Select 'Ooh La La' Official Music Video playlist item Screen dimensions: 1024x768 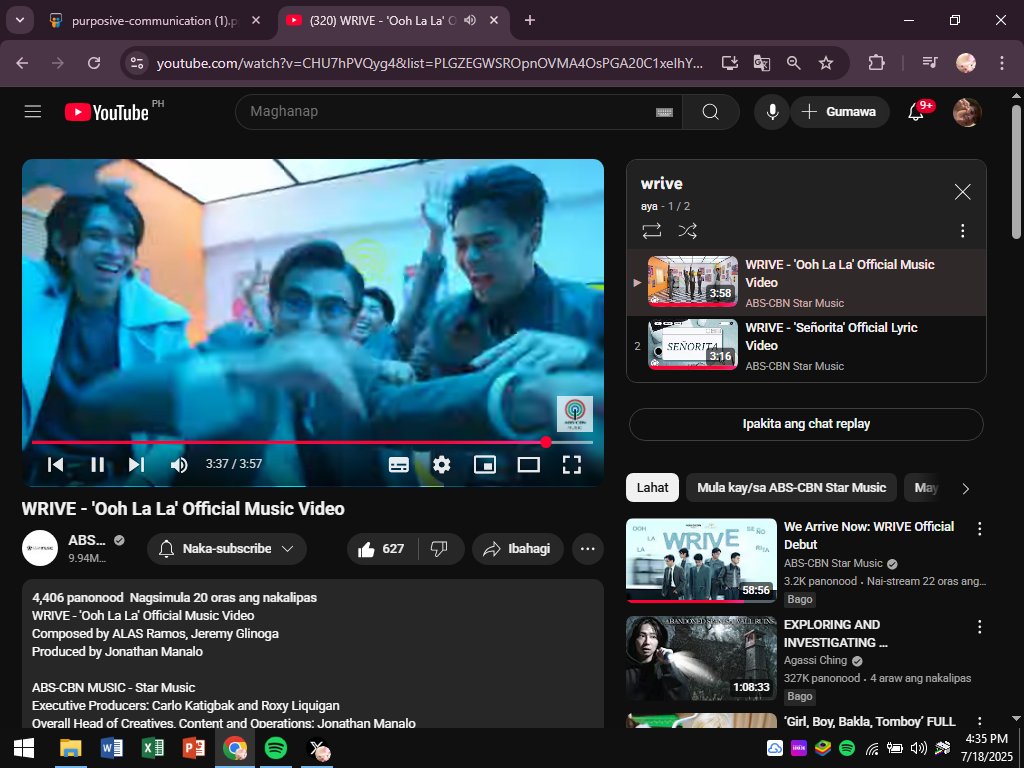click(806, 282)
